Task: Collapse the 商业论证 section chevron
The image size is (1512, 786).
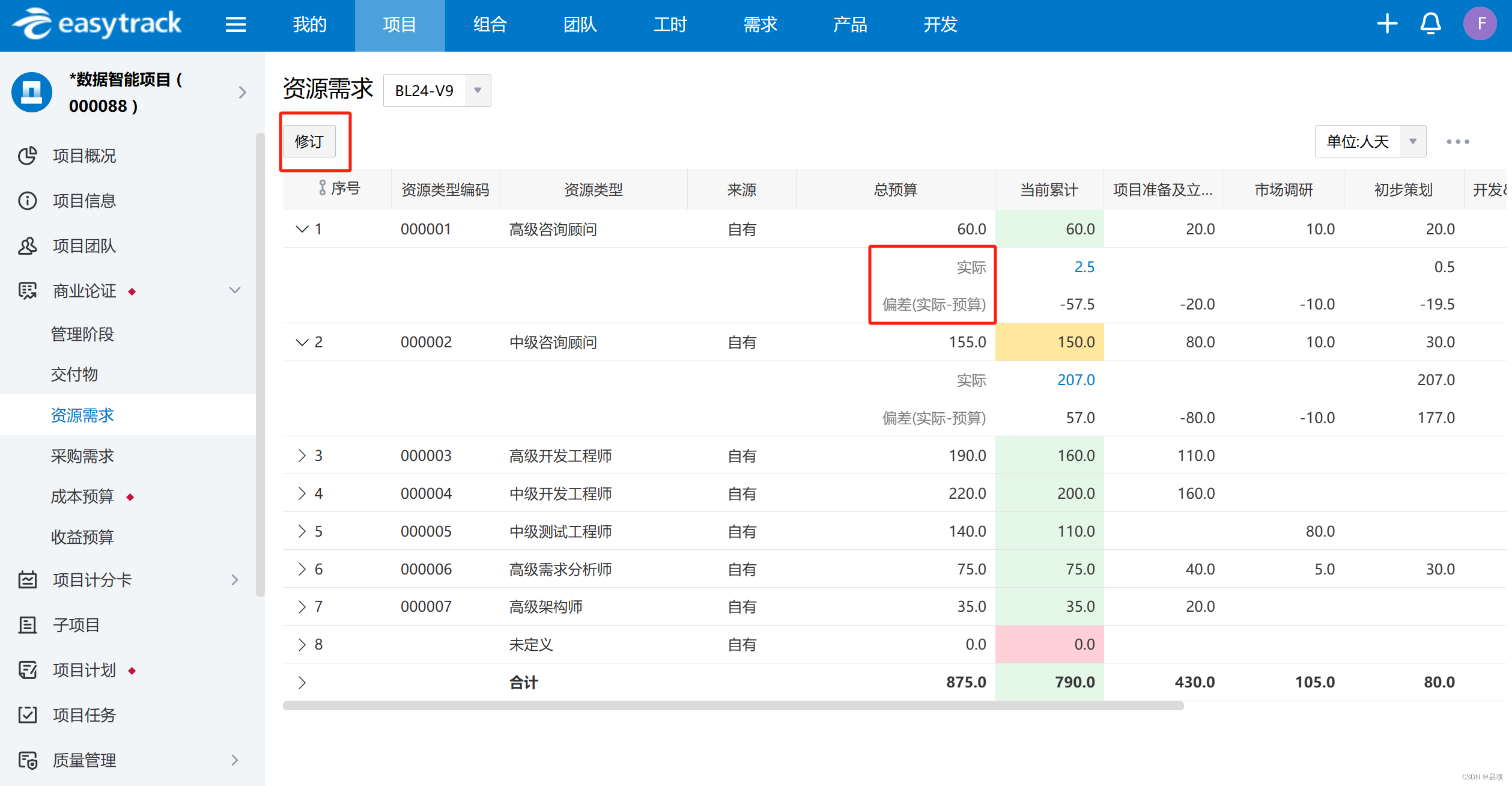Action: click(x=235, y=290)
